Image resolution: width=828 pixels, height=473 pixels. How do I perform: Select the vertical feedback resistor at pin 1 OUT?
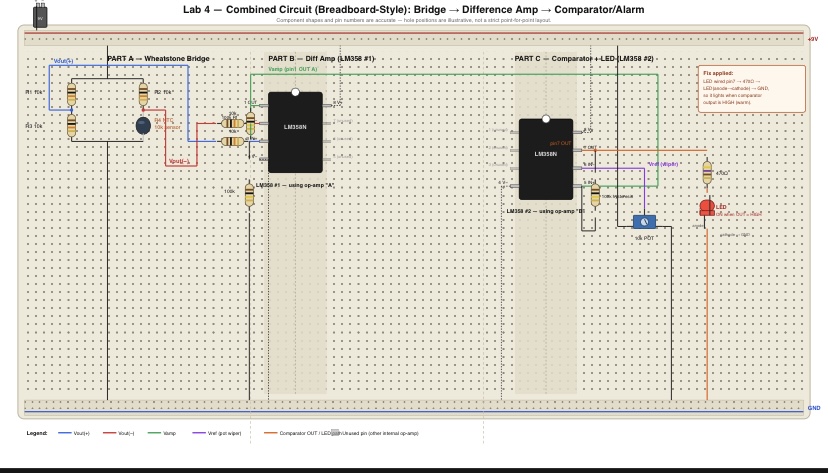tap(250, 124)
